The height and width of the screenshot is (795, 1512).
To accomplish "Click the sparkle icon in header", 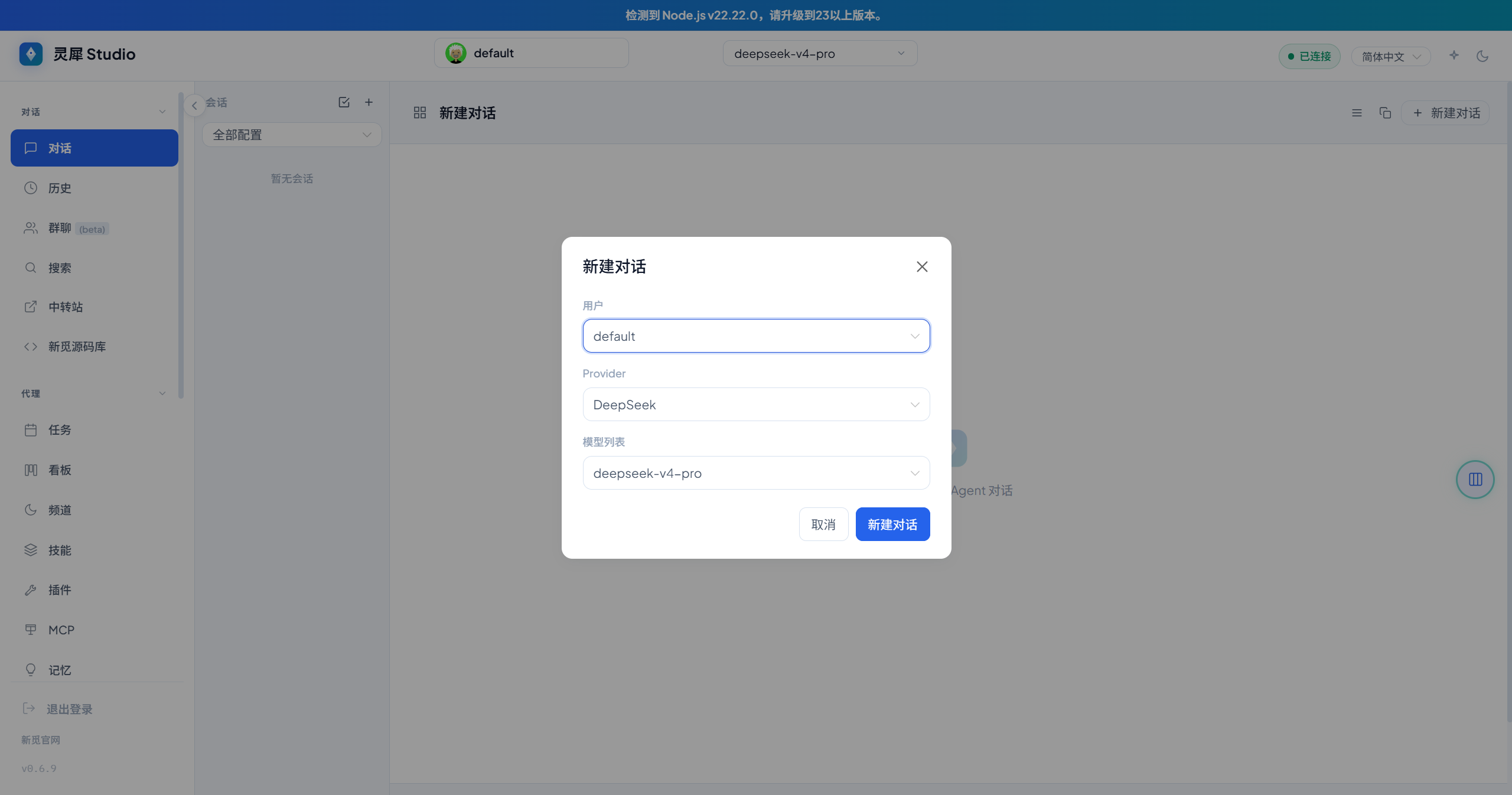I will click(x=1454, y=56).
